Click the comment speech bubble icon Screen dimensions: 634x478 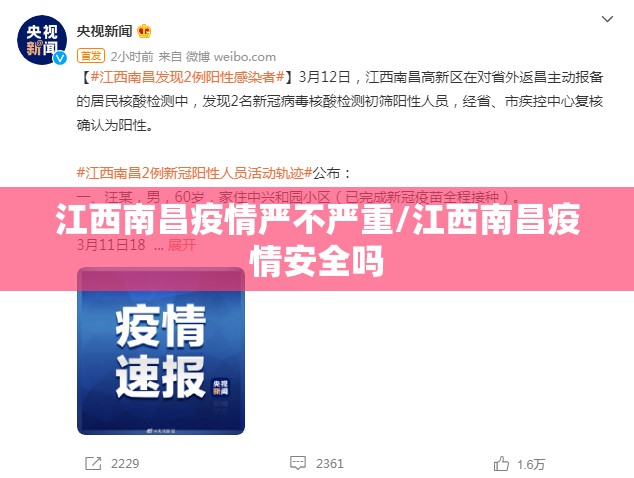point(298,463)
